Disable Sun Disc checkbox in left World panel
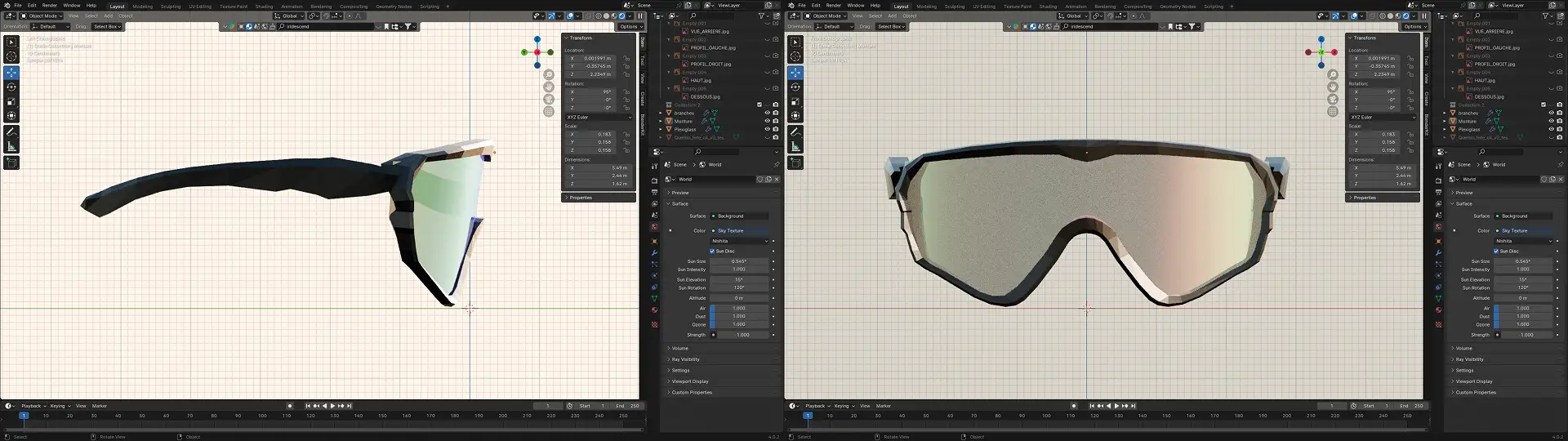The image size is (1568, 441). coord(712,251)
